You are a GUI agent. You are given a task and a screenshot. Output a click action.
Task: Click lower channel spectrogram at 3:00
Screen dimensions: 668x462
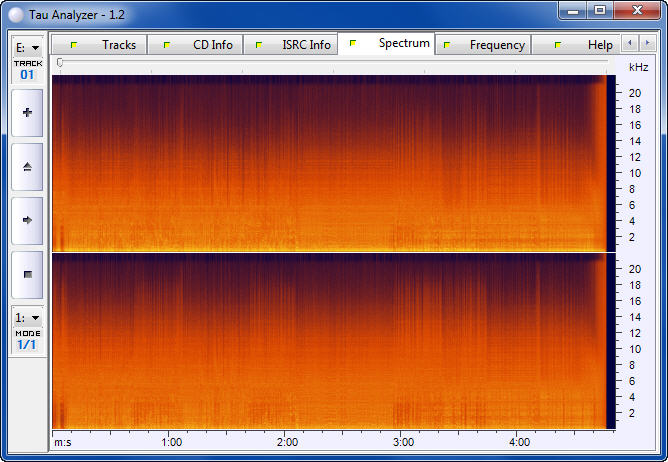click(x=403, y=341)
